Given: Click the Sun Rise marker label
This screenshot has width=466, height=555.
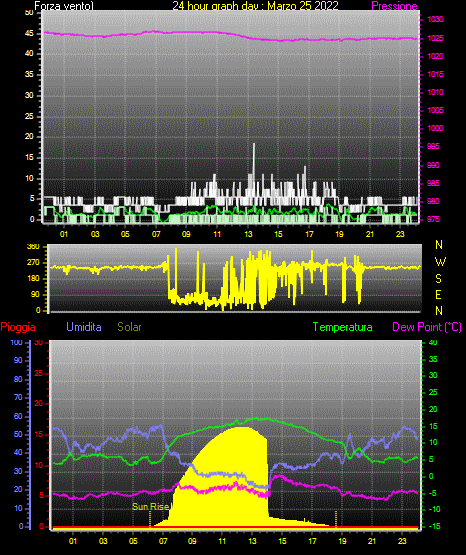Looking at the screenshot, I should [x=150, y=507].
